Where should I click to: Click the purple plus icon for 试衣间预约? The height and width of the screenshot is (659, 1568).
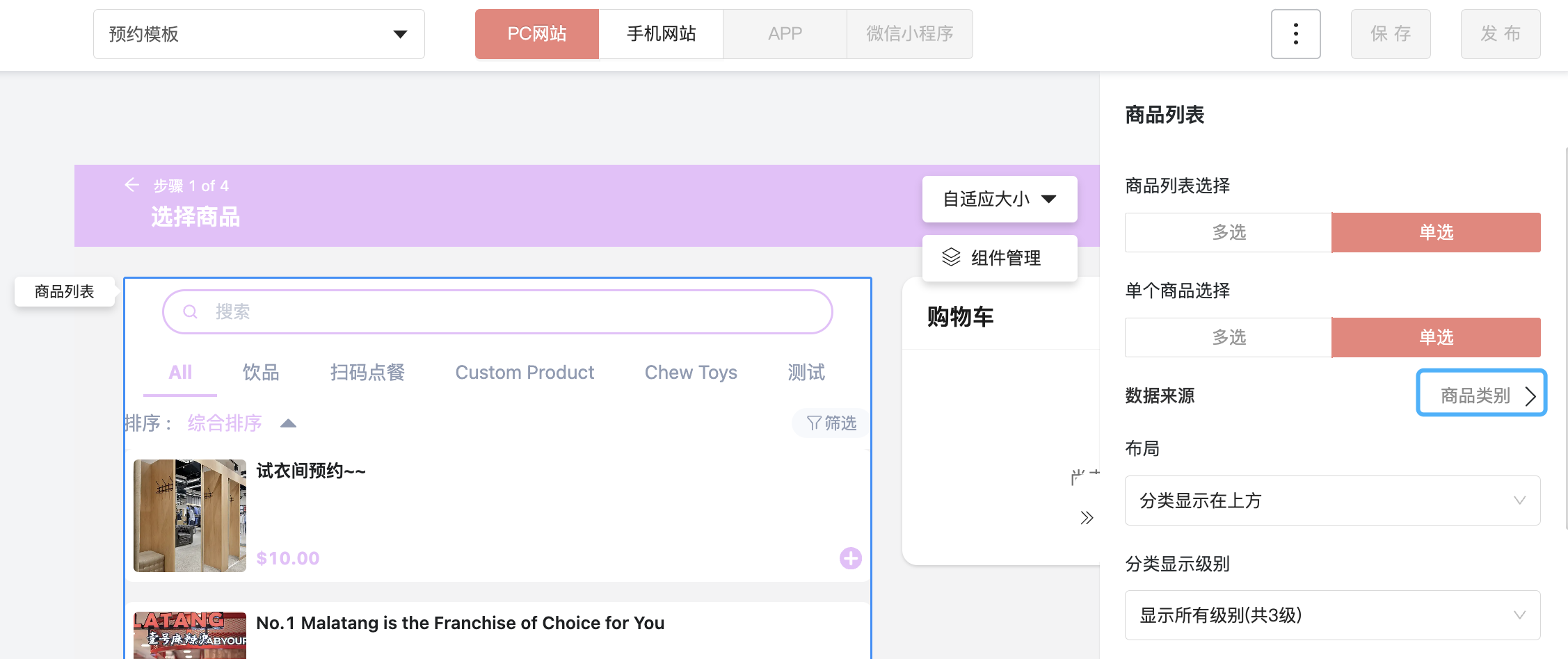[x=850, y=558]
